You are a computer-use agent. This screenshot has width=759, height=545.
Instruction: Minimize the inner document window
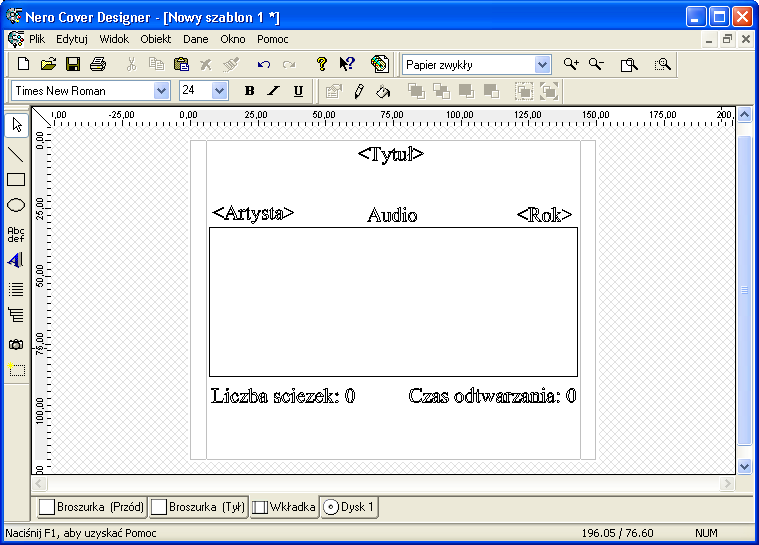pos(709,40)
